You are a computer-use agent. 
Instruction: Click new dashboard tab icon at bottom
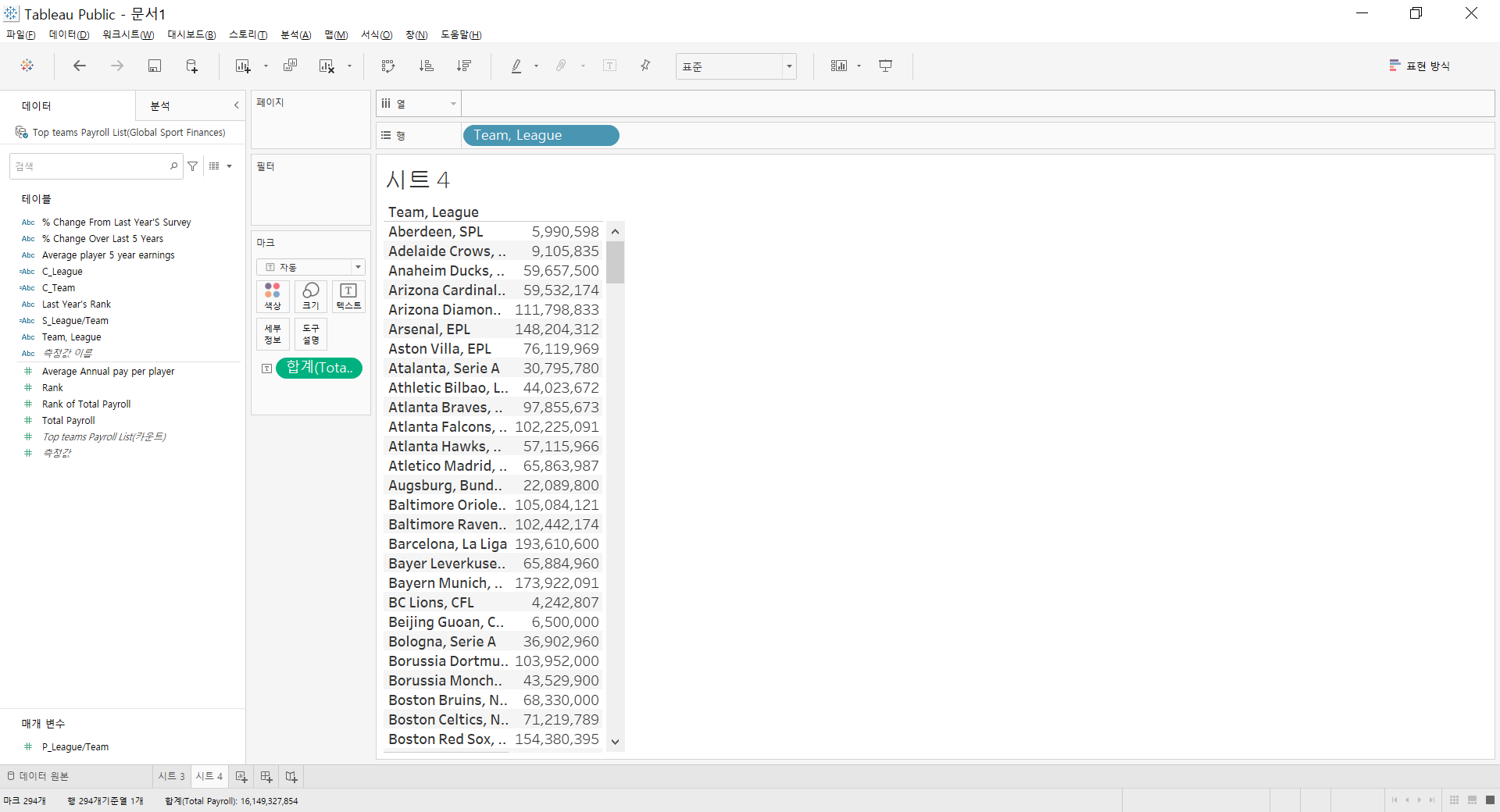[x=266, y=776]
